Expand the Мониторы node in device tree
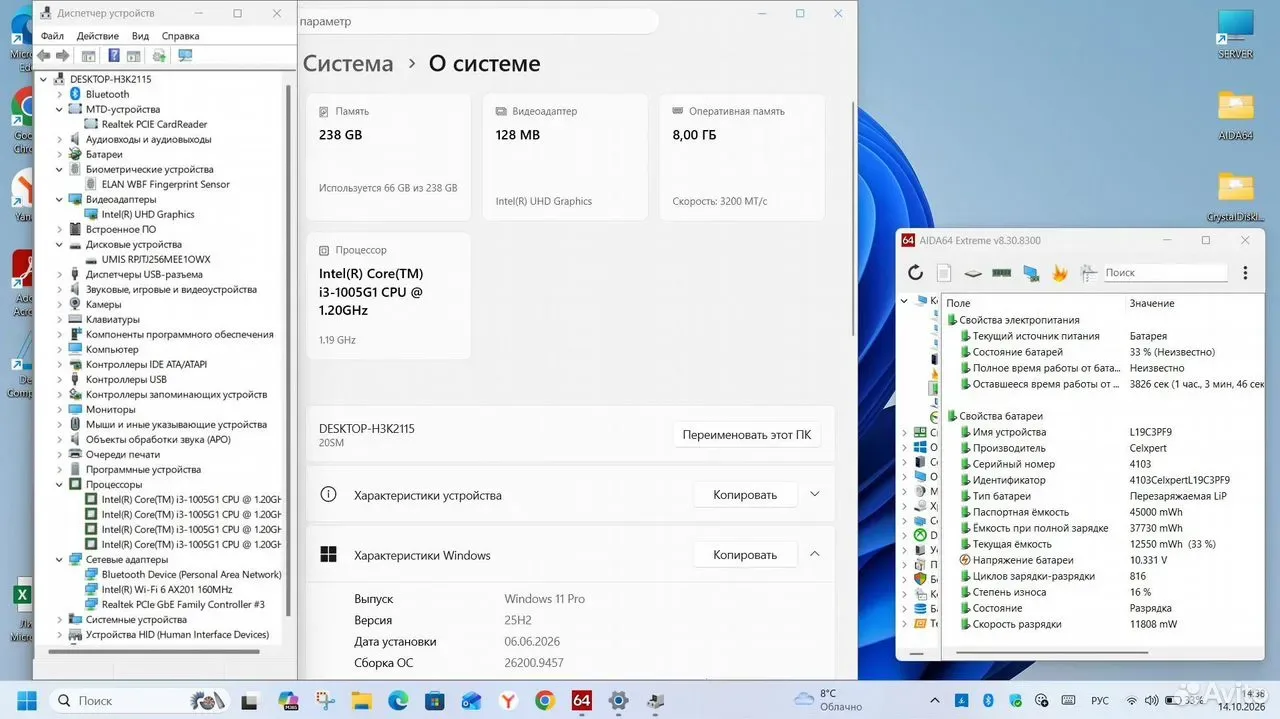This screenshot has width=1280, height=719. pyautogui.click(x=60, y=409)
